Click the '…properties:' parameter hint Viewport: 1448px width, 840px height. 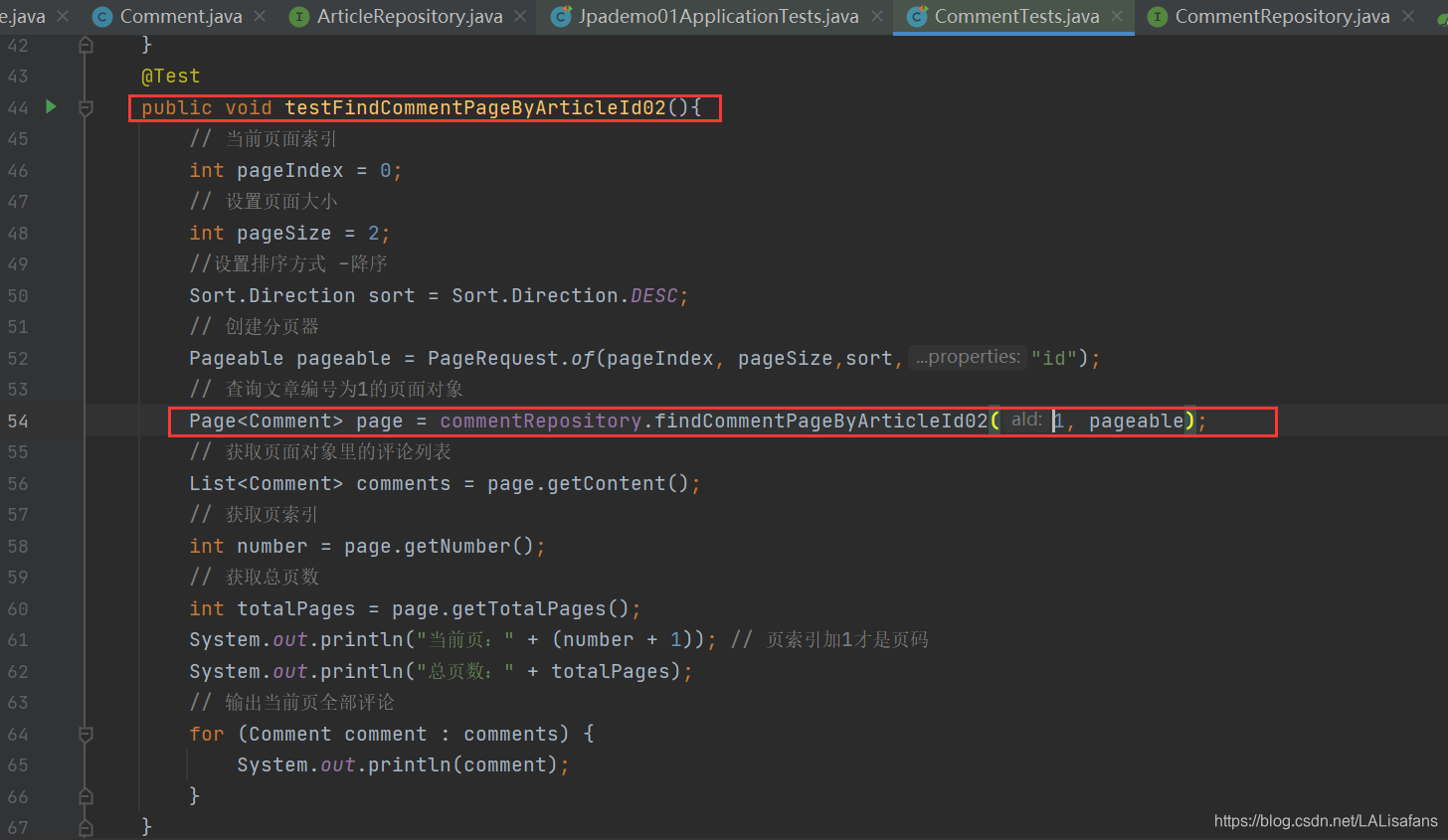click(968, 357)
